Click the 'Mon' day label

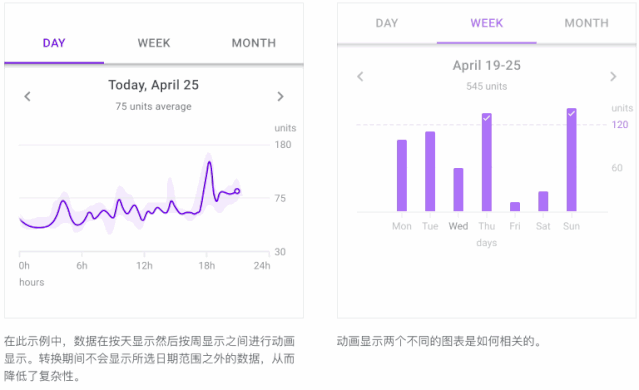pos(402,226)
